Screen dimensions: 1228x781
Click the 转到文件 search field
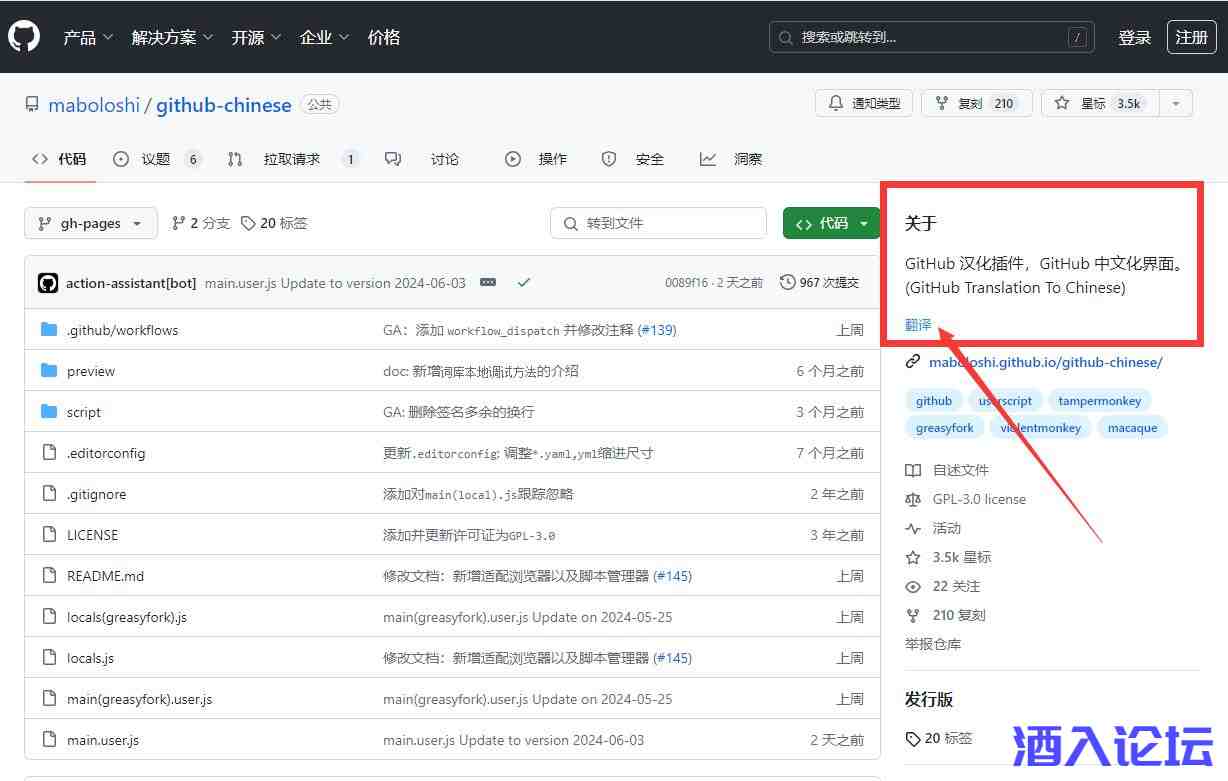coord(658,223)
